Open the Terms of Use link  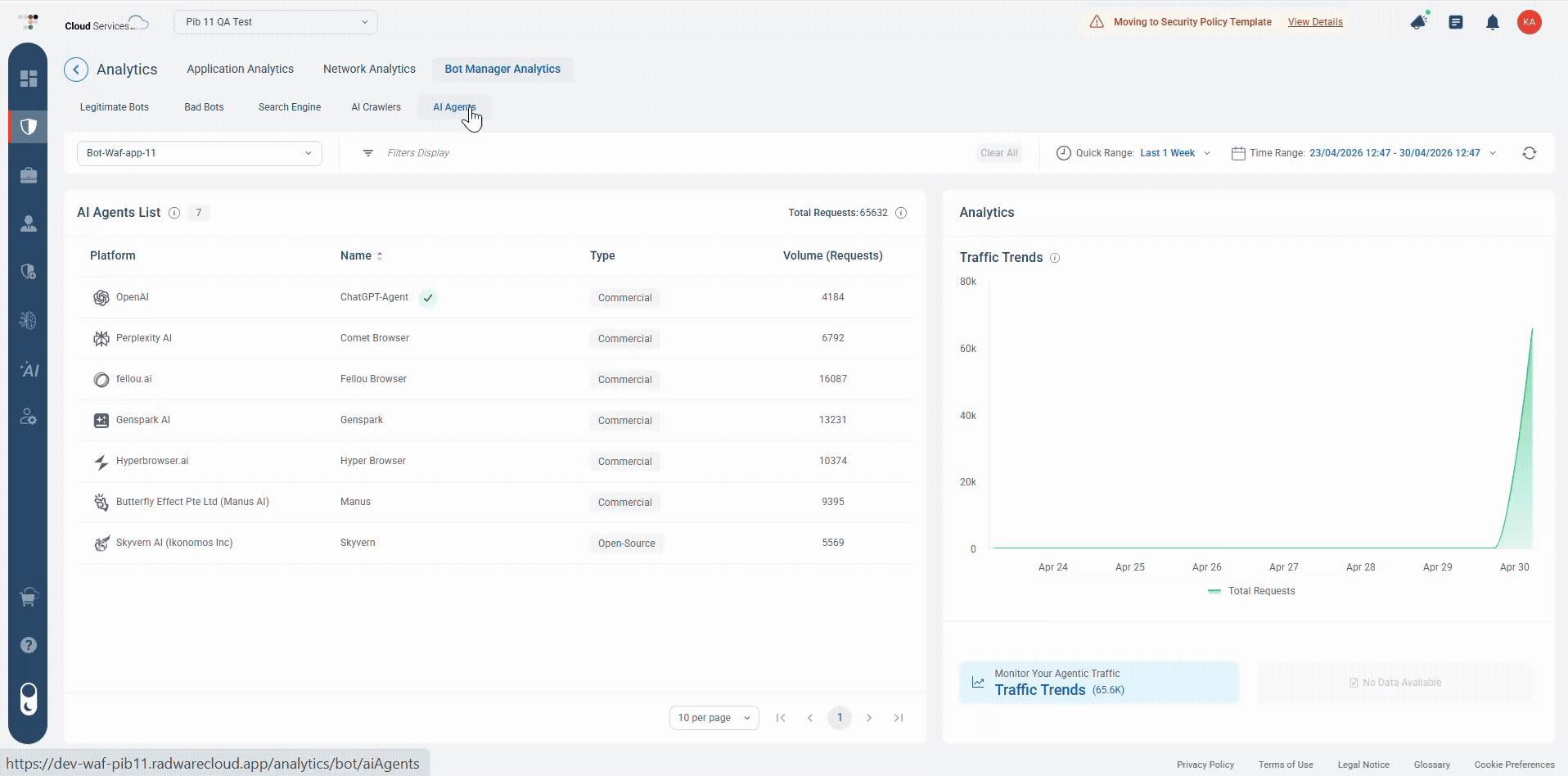pos(1286,765)
